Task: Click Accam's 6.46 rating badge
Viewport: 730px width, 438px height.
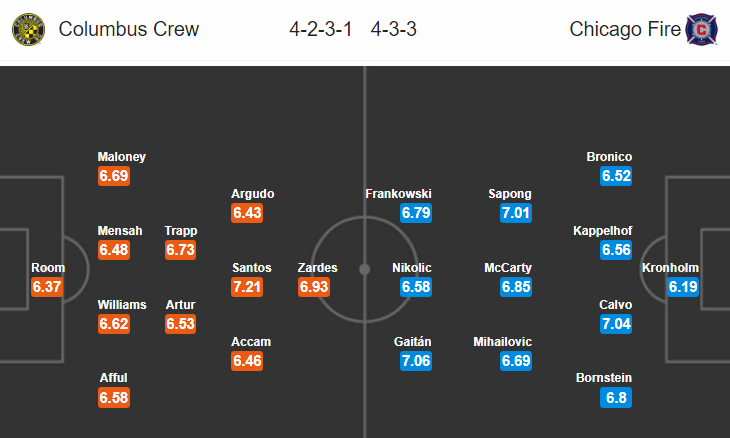Action: pos(247,361)
